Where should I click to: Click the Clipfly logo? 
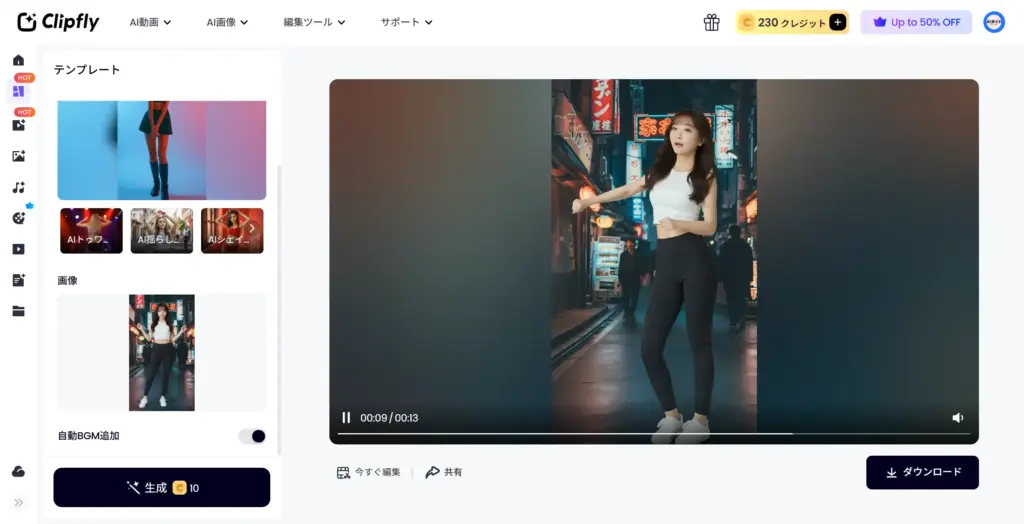coord(58,22)
